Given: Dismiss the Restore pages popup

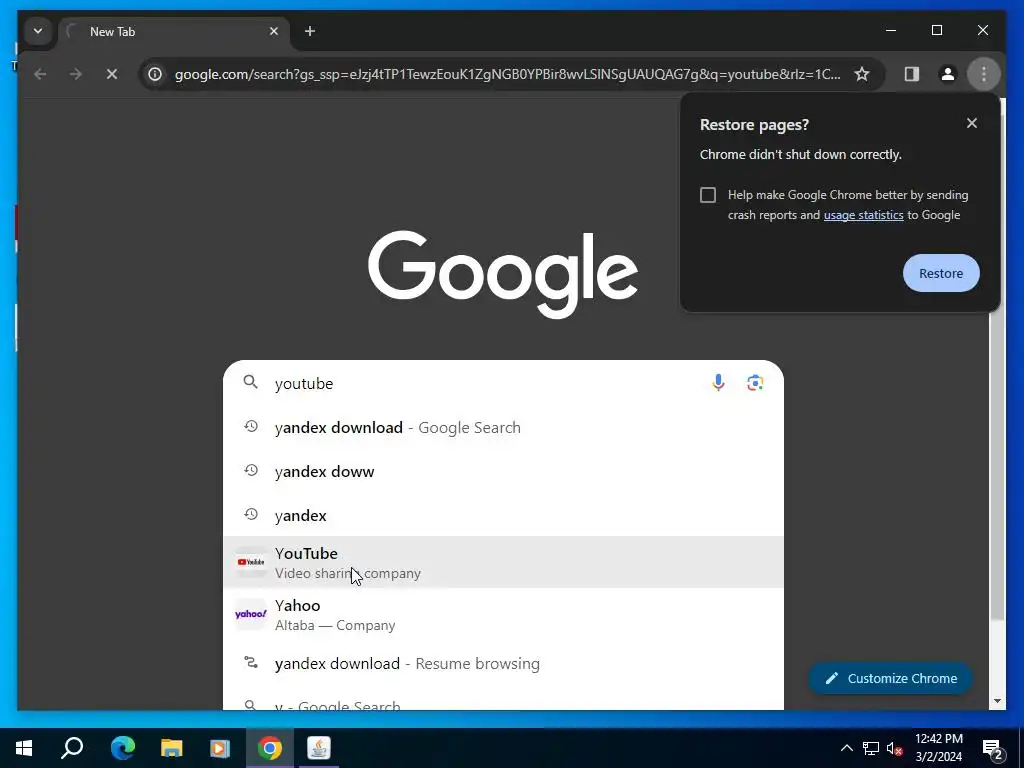Looking at the screenshot, I should [972, 123].
